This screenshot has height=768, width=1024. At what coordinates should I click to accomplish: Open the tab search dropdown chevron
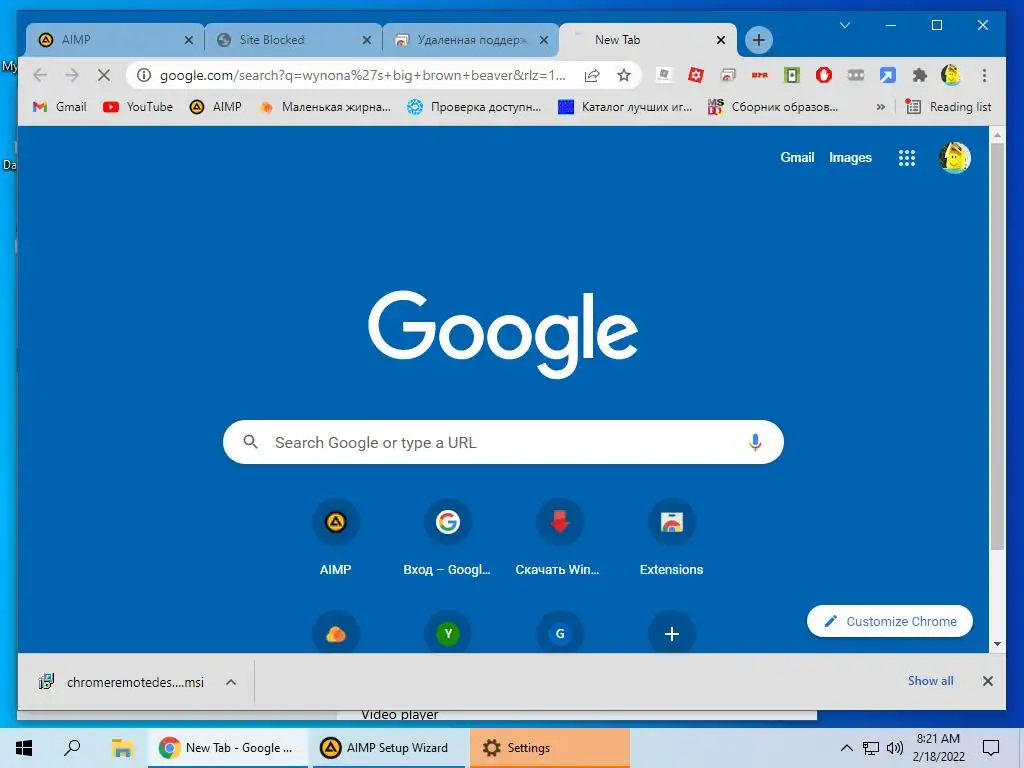click(844, 25)
